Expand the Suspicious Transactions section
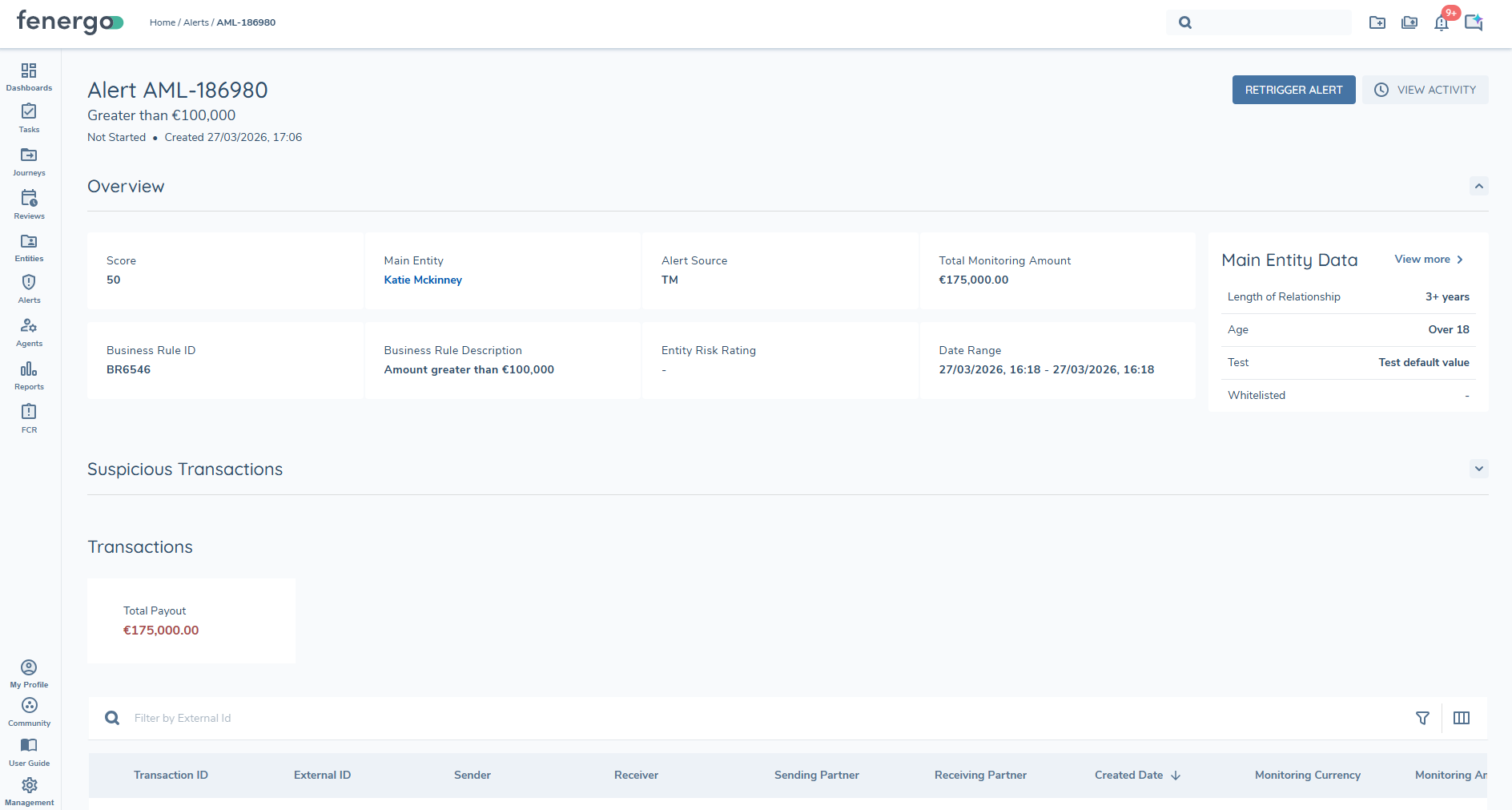 (x=1478, y=469)
